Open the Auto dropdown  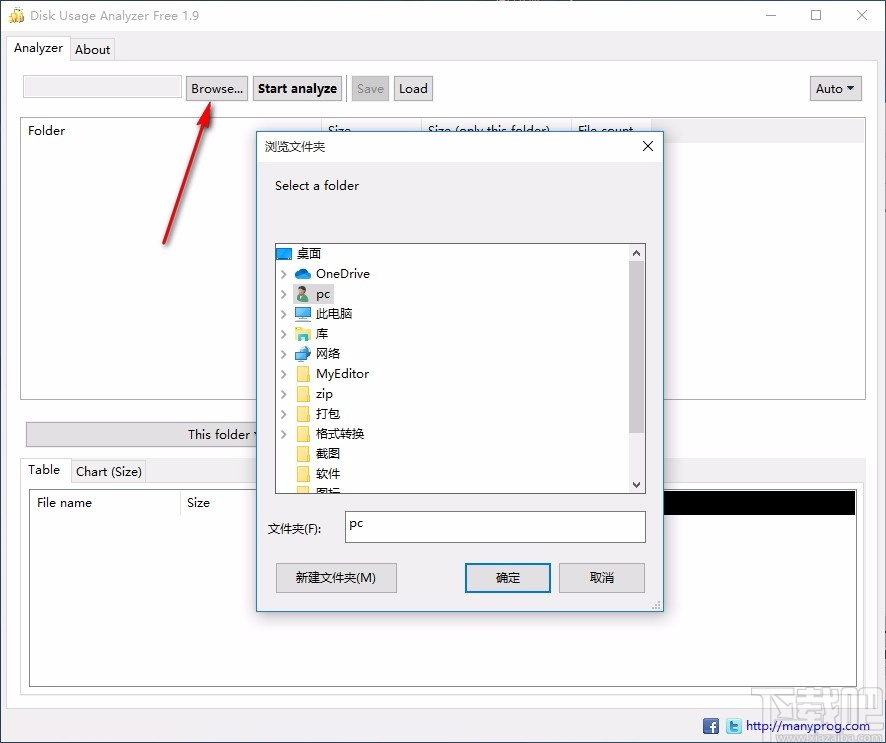pos(835,88)
